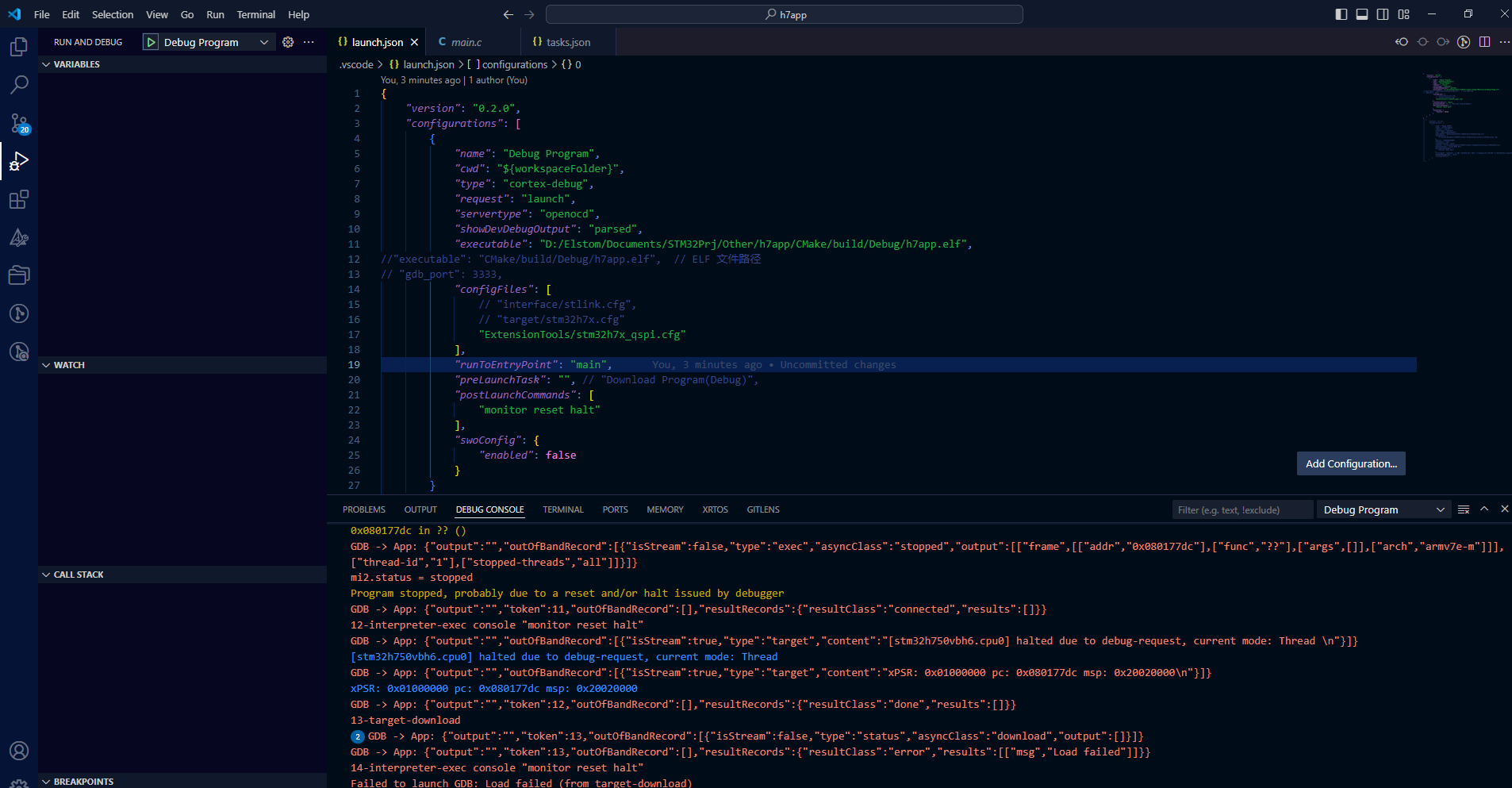Close the bottom panel
The image size is (1512, 788).
pos(1504,509)
